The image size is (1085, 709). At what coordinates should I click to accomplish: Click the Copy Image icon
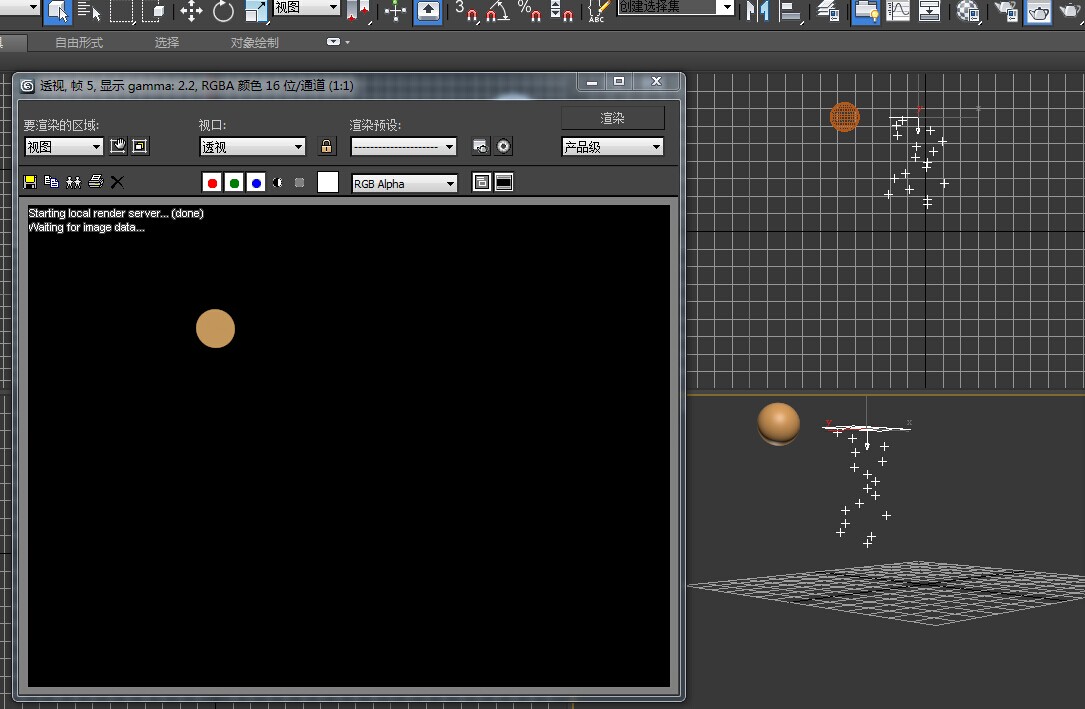click(x=51, y=182)
